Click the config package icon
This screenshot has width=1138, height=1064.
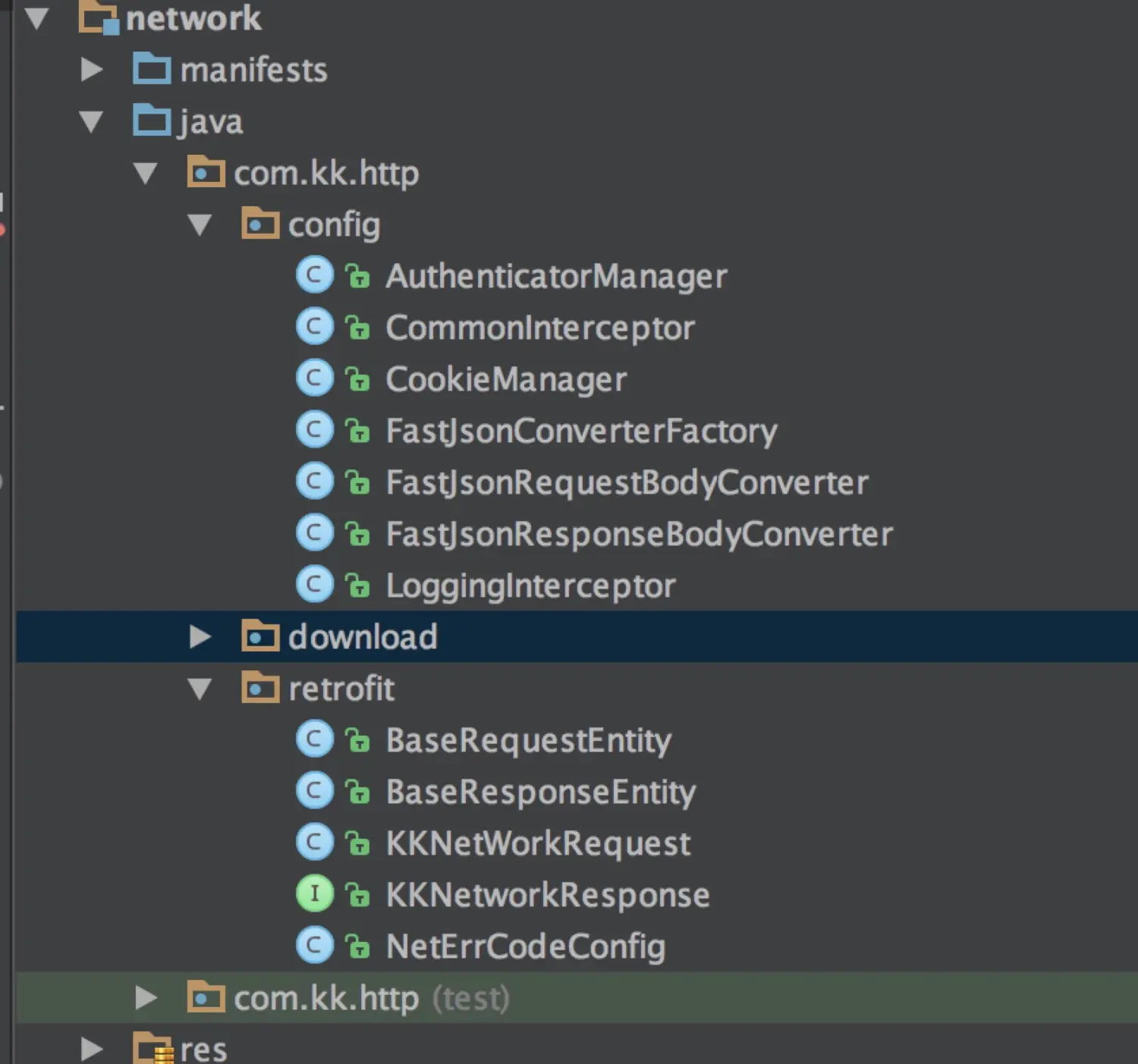(x=260, y=224)
